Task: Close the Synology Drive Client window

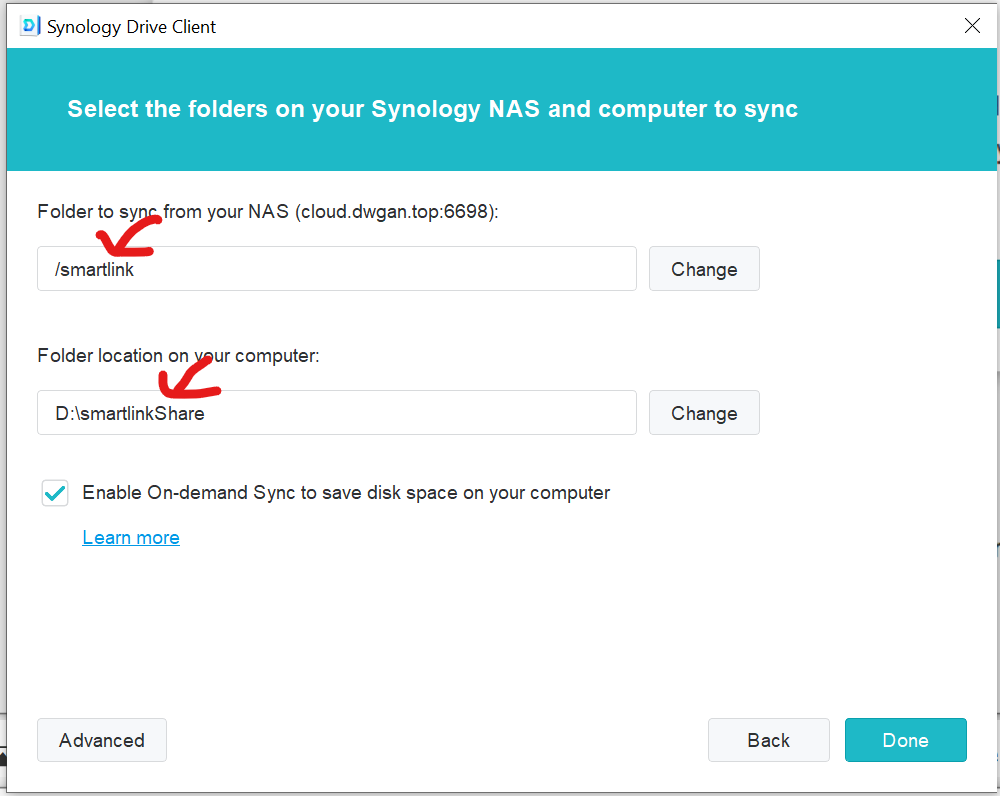Action: pos(972,26)
